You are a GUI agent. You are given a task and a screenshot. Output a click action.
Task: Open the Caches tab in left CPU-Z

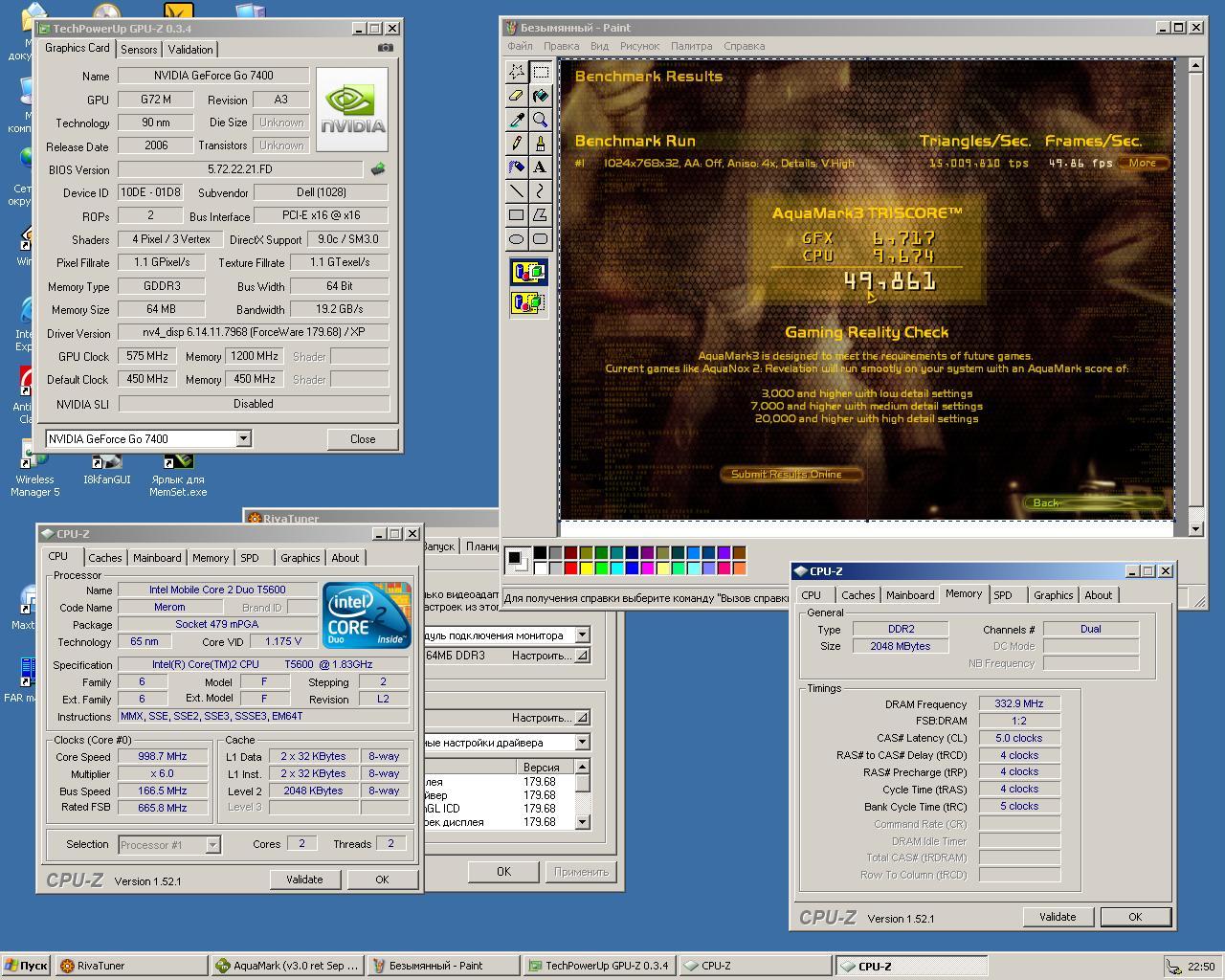(x=105, y=558)
